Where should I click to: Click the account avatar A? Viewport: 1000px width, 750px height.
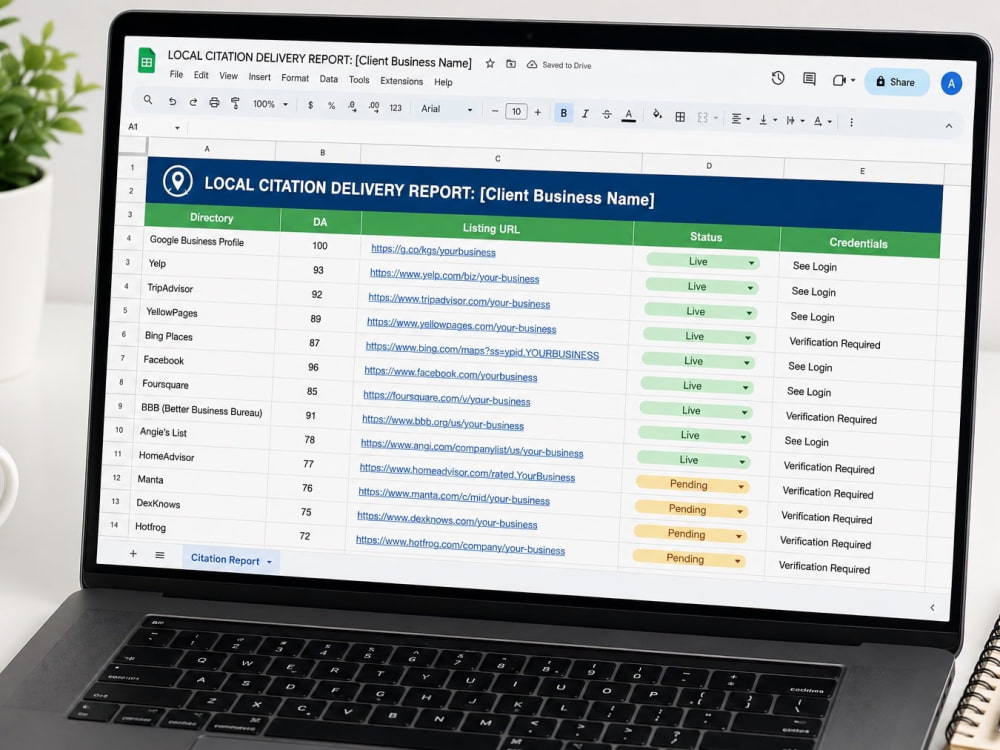(951, 84)
